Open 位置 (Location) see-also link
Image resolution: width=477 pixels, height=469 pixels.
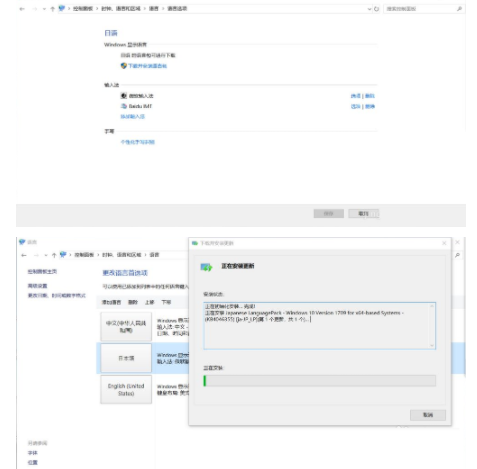click(33, 463)
